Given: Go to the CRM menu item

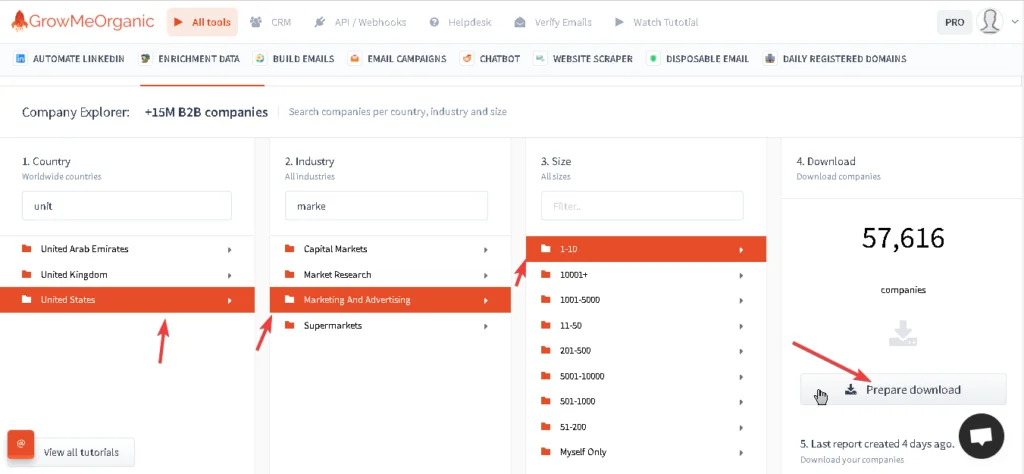Looking at the screenshot, I should point(271,22).
